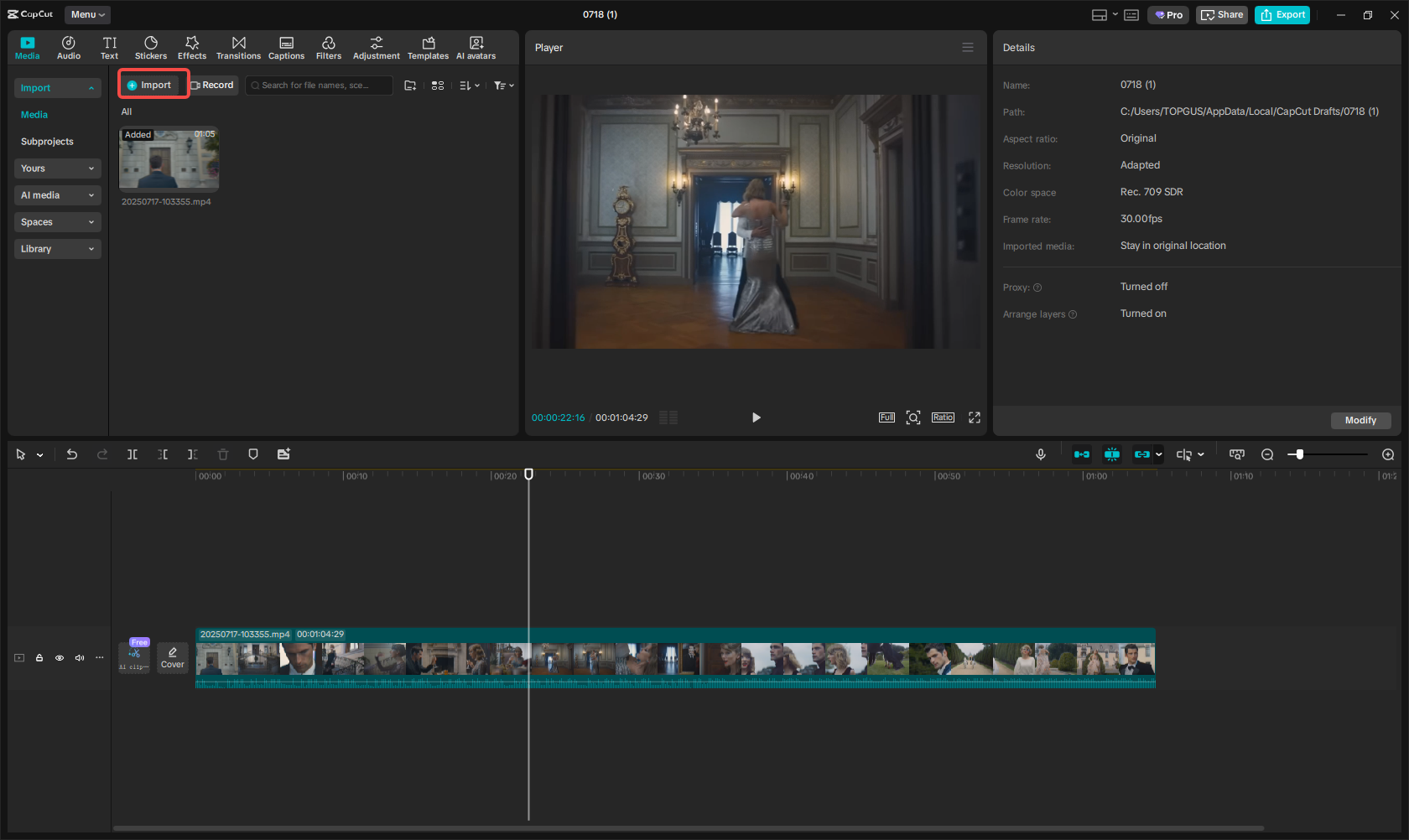Click the timeline zoom slider handle
1409x840 pixels.
tap(1299, 454)
